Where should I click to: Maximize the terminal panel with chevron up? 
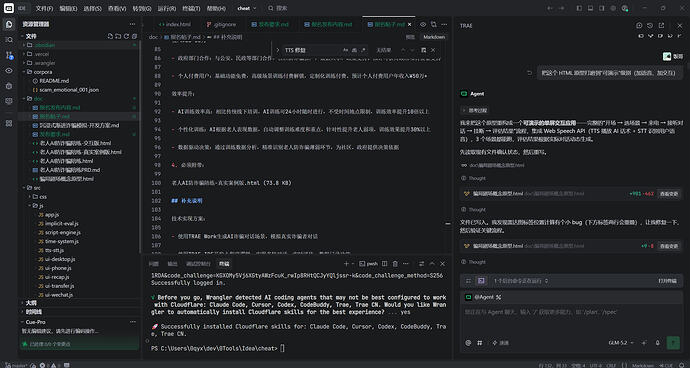pyautogui.click(x=432, y=264)
